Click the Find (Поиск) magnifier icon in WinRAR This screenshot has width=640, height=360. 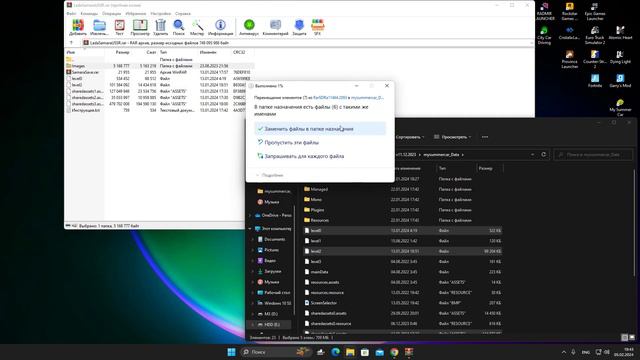(x=178, y=27)
